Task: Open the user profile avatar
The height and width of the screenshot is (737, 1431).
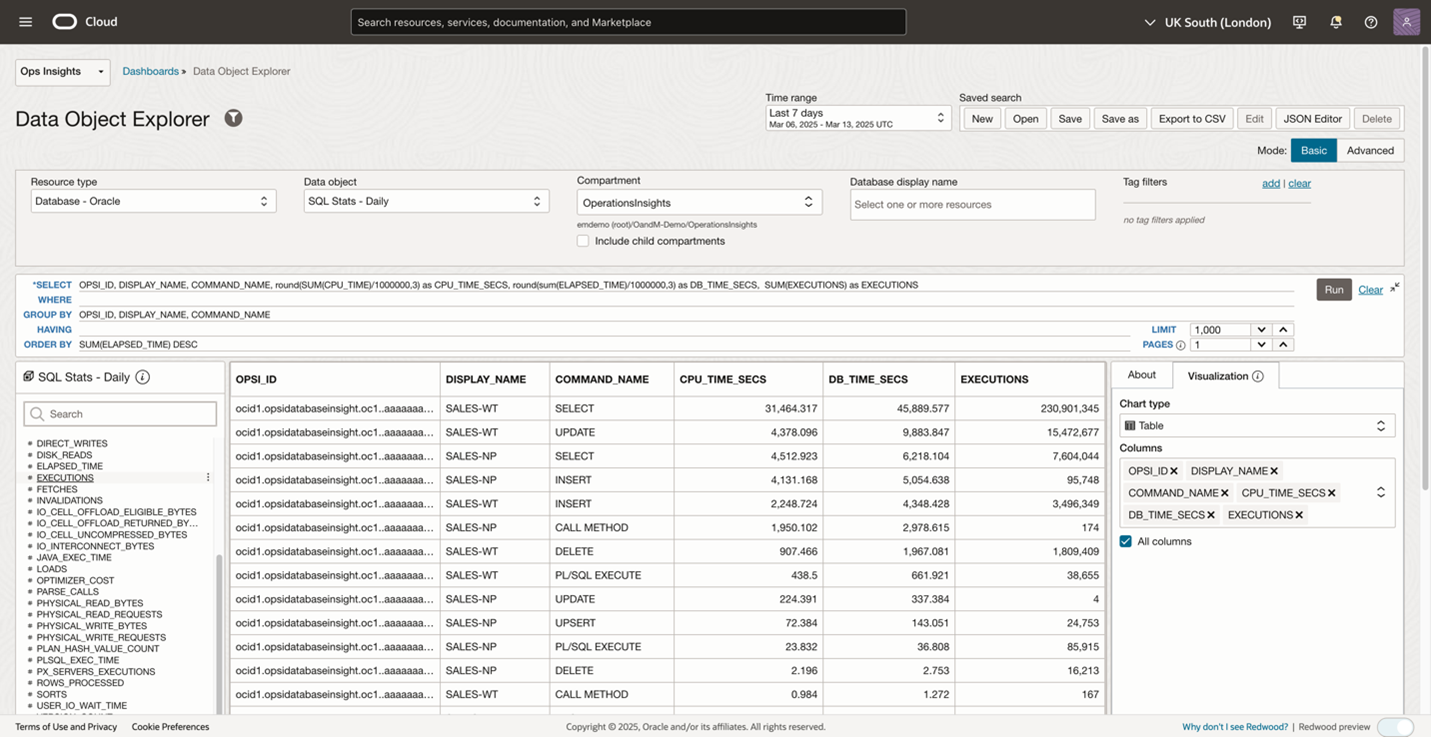Action: (1406, 22)
